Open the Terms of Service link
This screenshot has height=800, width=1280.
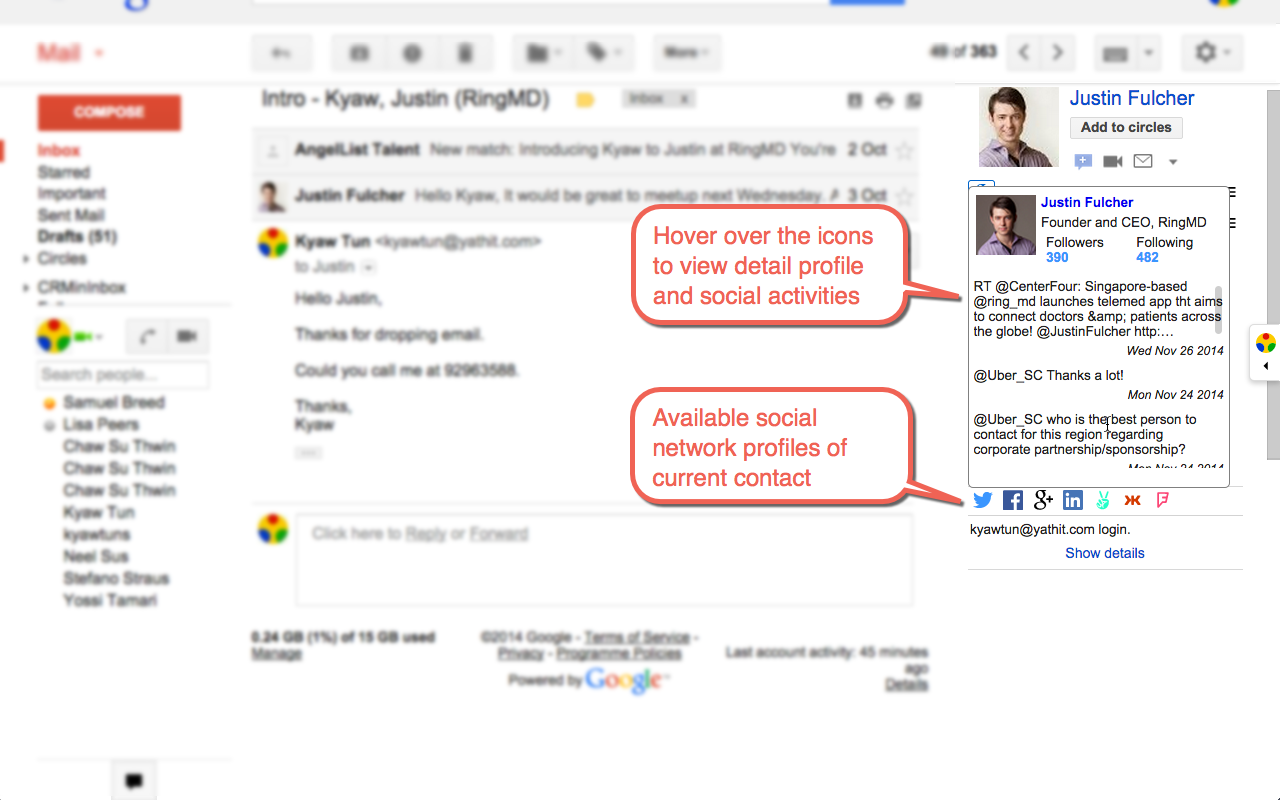coord(637,637)
